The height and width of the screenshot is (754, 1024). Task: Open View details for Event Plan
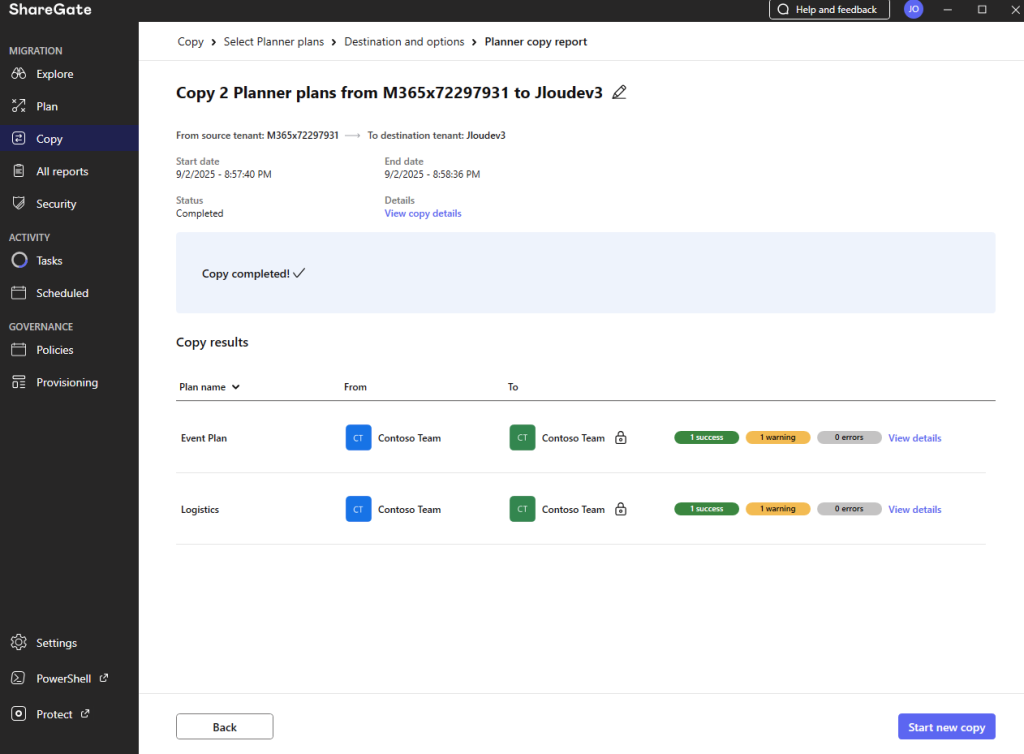pos(914,438)
